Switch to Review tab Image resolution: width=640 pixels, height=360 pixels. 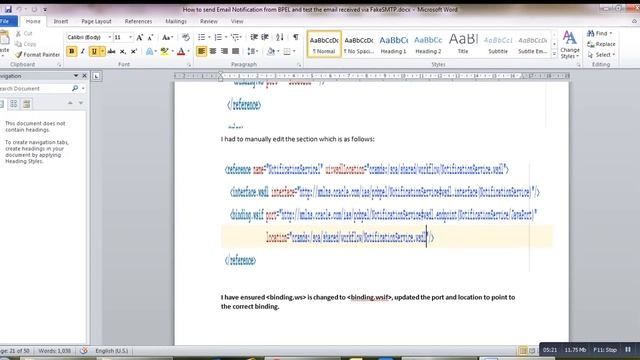[x=209, y=21]
